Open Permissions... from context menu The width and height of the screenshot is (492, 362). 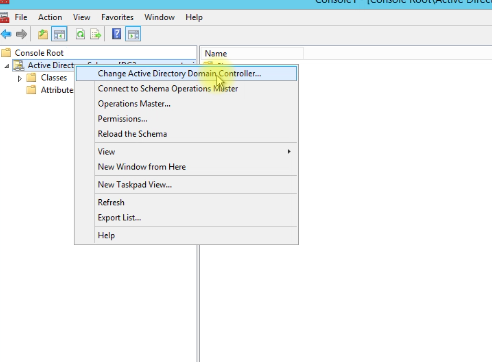(x=186, y=119)
